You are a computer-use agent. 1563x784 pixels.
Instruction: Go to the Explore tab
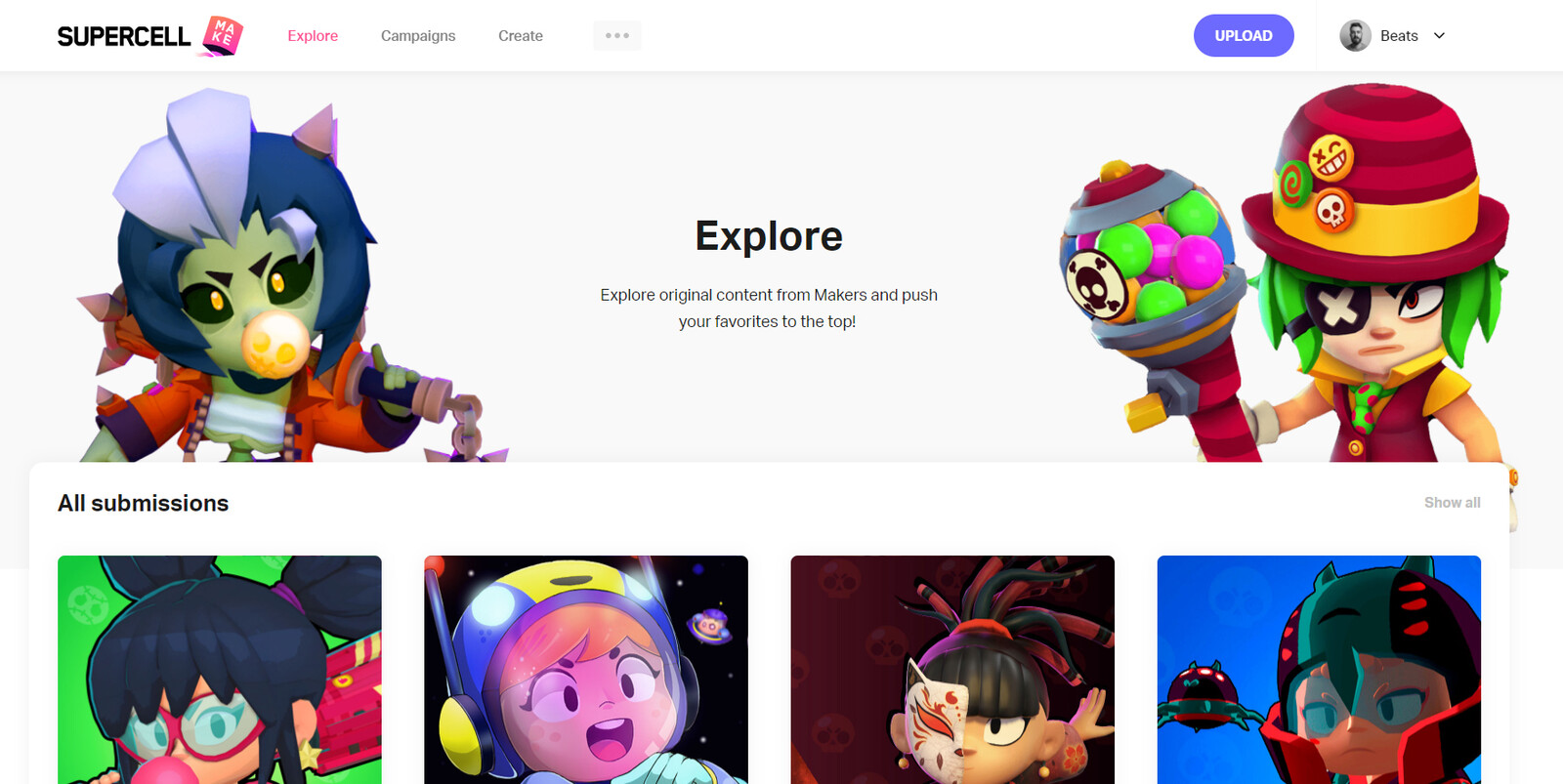tap(313, 36)
